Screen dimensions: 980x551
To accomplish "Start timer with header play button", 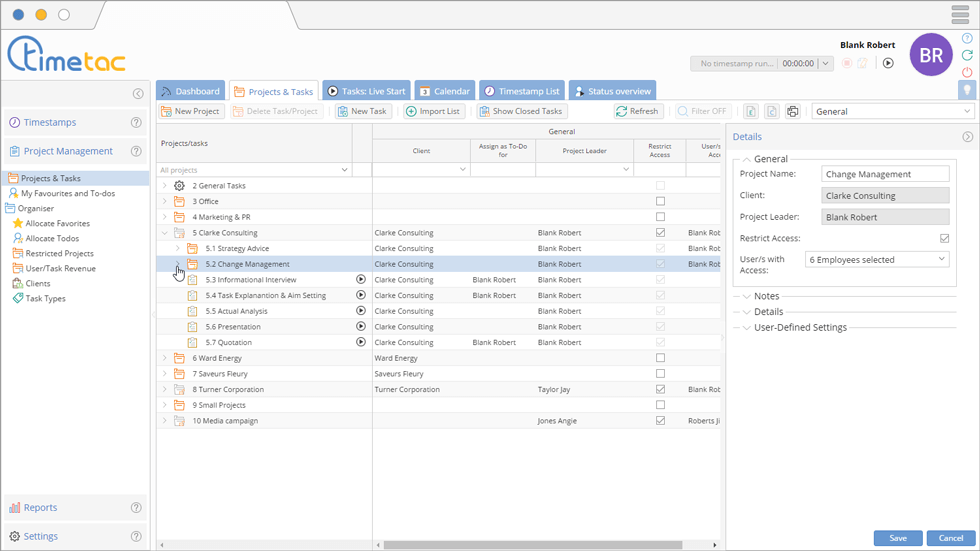I will click(888, 63).
